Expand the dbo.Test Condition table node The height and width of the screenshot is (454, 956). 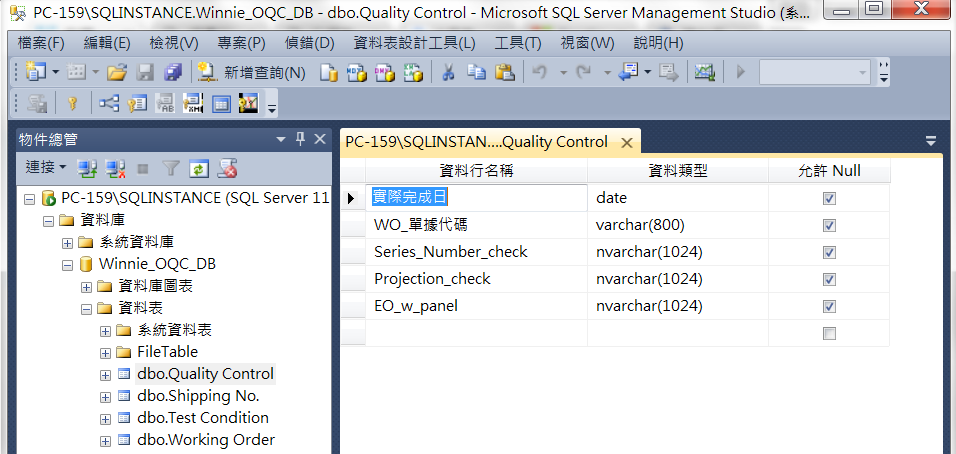point(105,419)
